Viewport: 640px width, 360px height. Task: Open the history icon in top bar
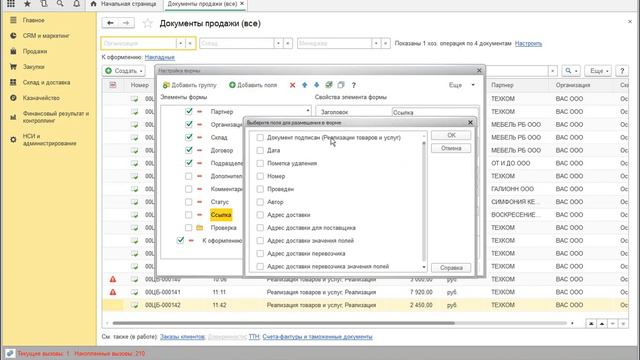(44, 4)
